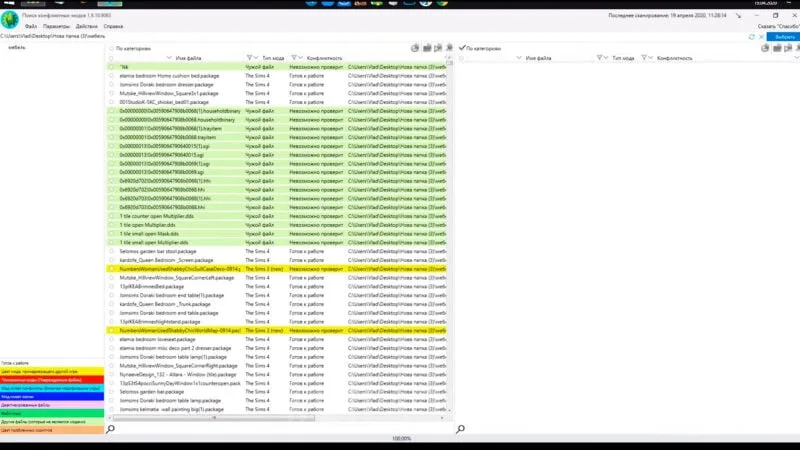The height and width of the screenshot is (450, 800).
Task: Click the dark blue legend color bar
Action: point(52,396)
